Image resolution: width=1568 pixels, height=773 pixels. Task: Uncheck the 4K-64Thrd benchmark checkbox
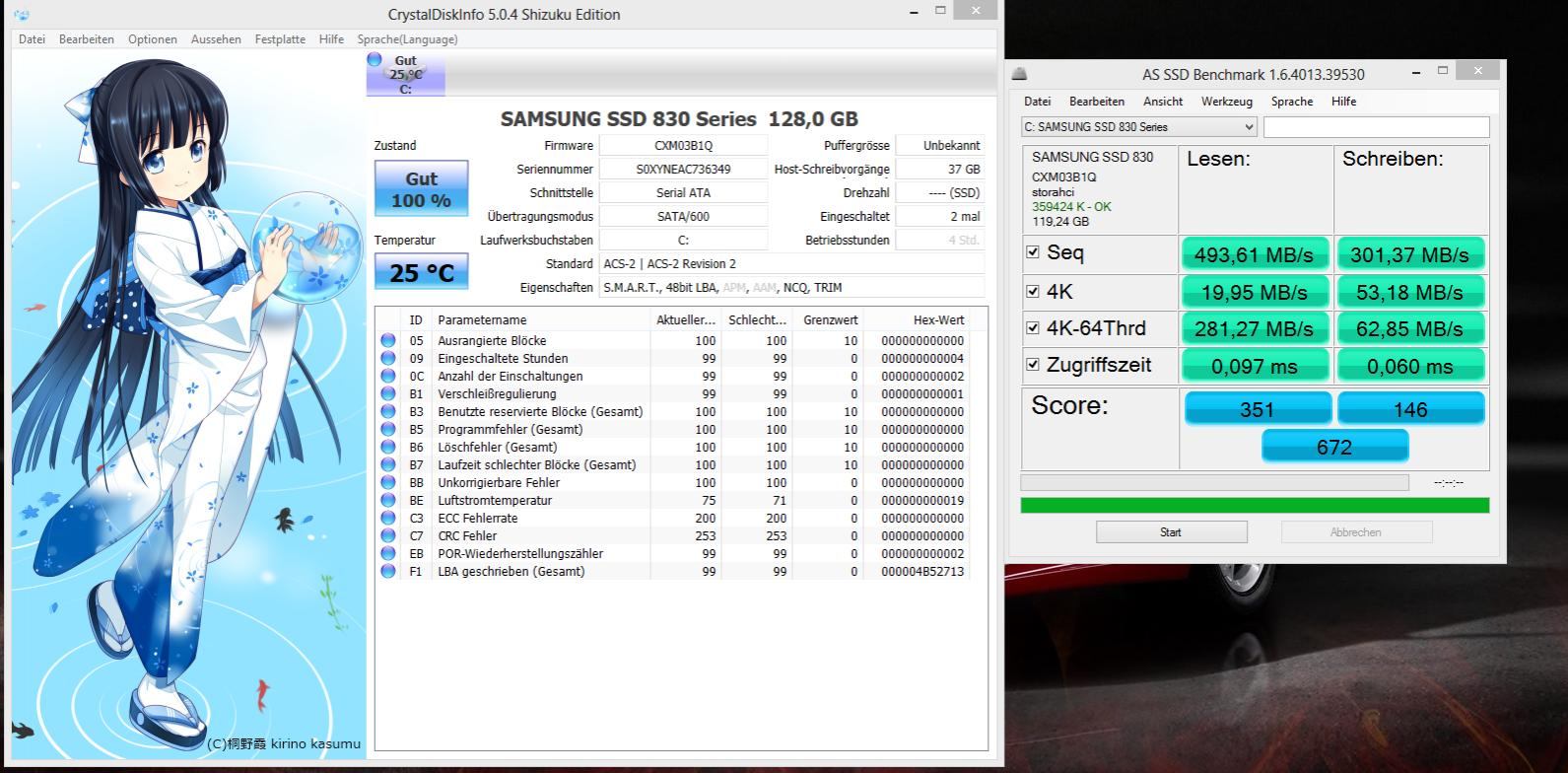click(x=1033, y=327)
